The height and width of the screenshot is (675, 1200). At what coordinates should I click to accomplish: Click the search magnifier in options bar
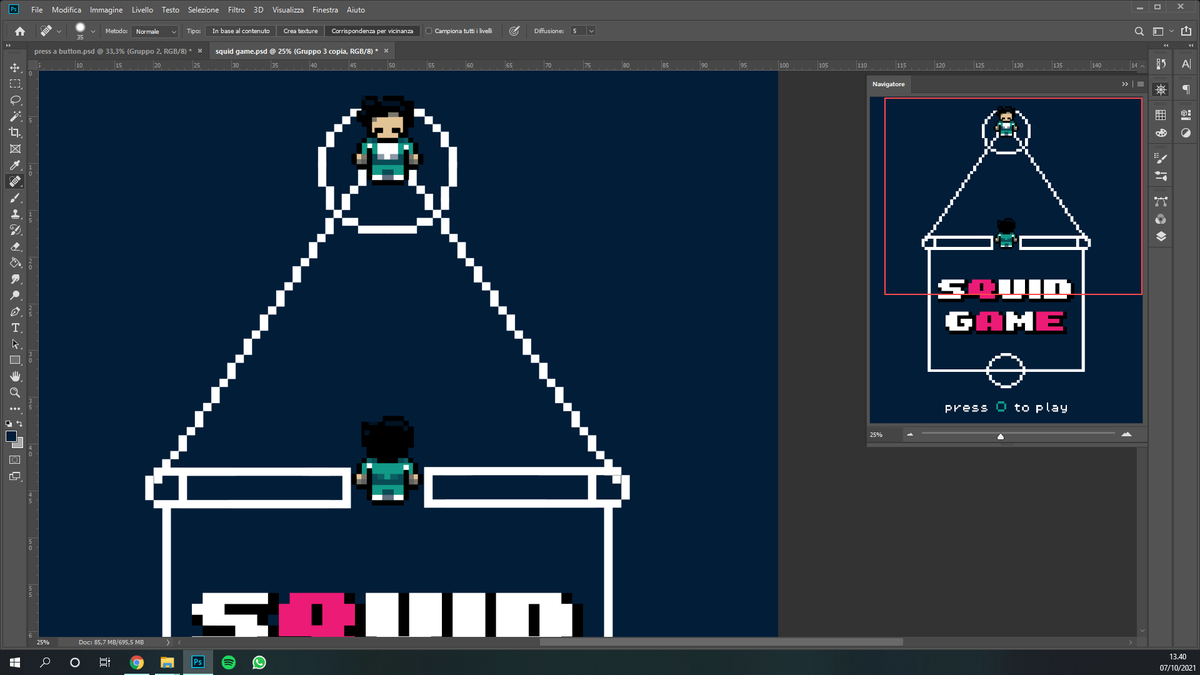click(x=1139, y=31)
